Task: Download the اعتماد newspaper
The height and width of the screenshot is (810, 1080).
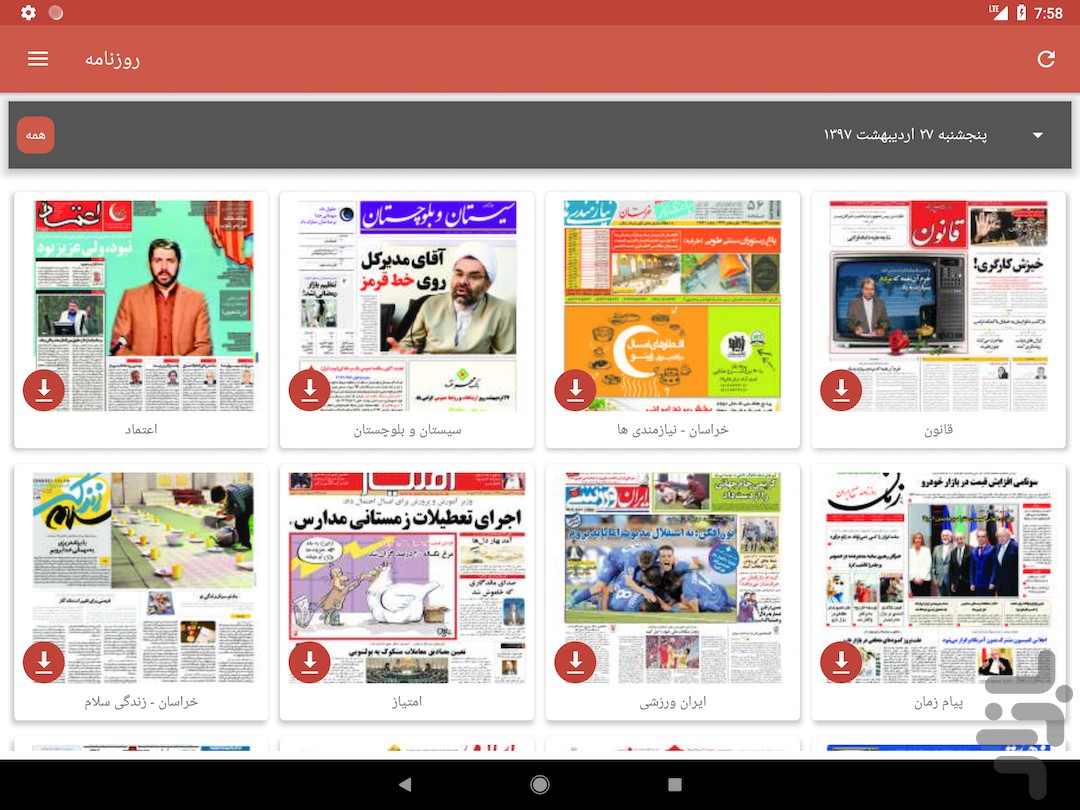Action: pos(44,390)
